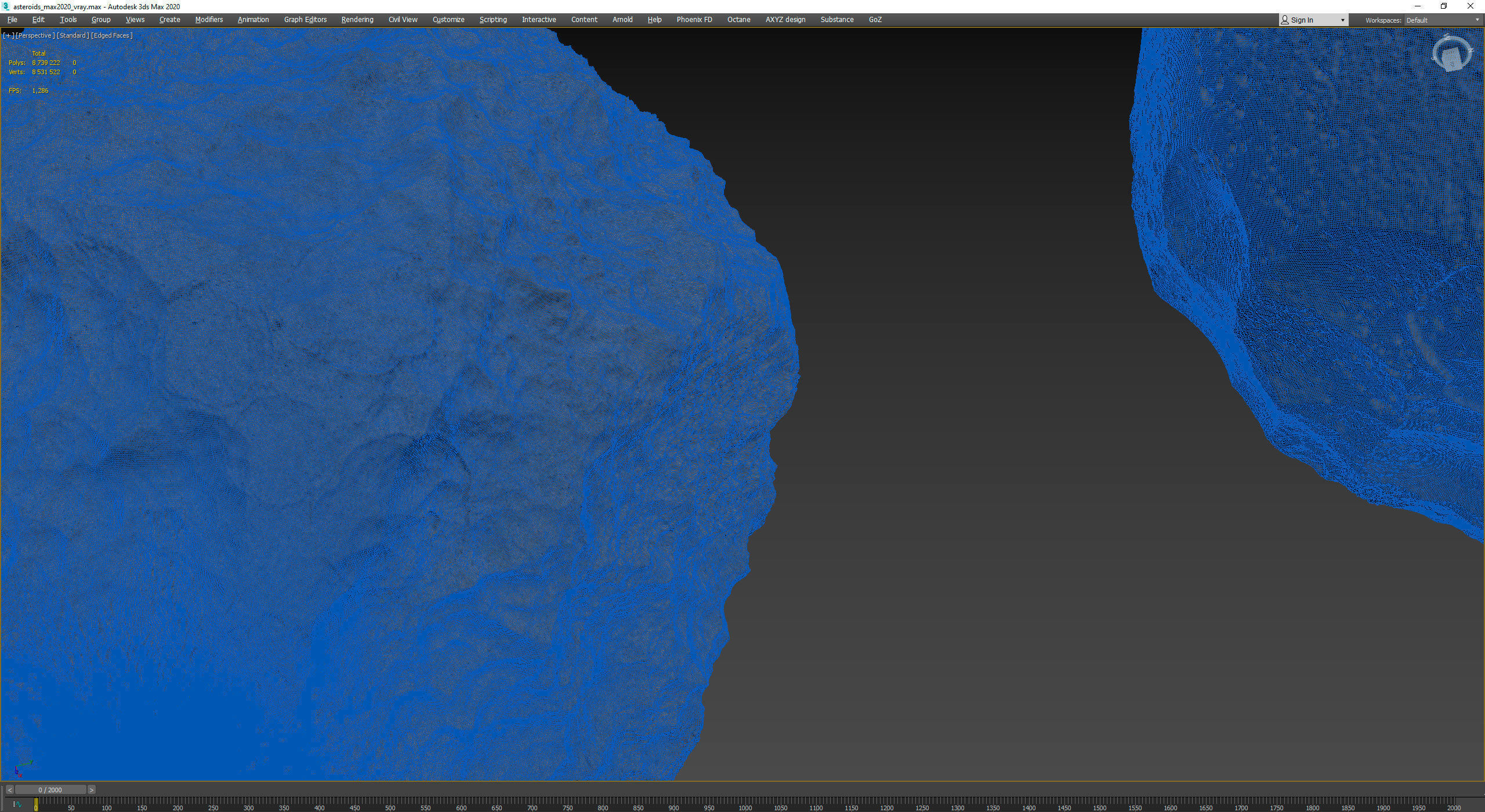Open the [Standard] viewport shading quality menu
Image resolution: width=1485 pixels, height=812 pixels.
coord(73,35)
